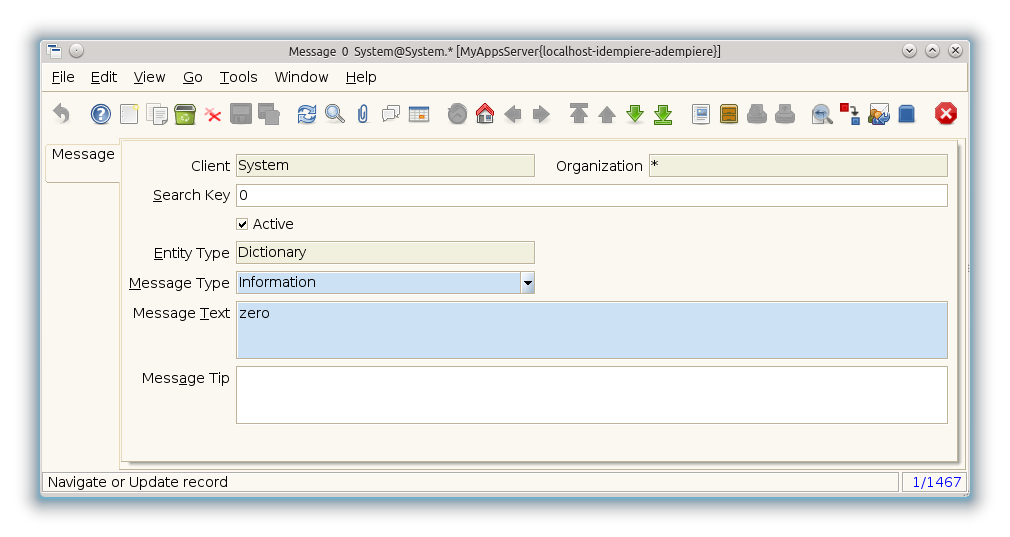This screenshot has height=537, width=1010.
Task: Click the Help question mark icon
Action: tap(101, 114)
